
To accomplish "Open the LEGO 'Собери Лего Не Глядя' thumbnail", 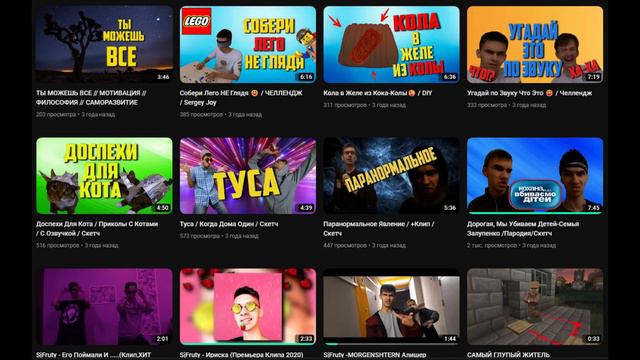I will (248, 44).
